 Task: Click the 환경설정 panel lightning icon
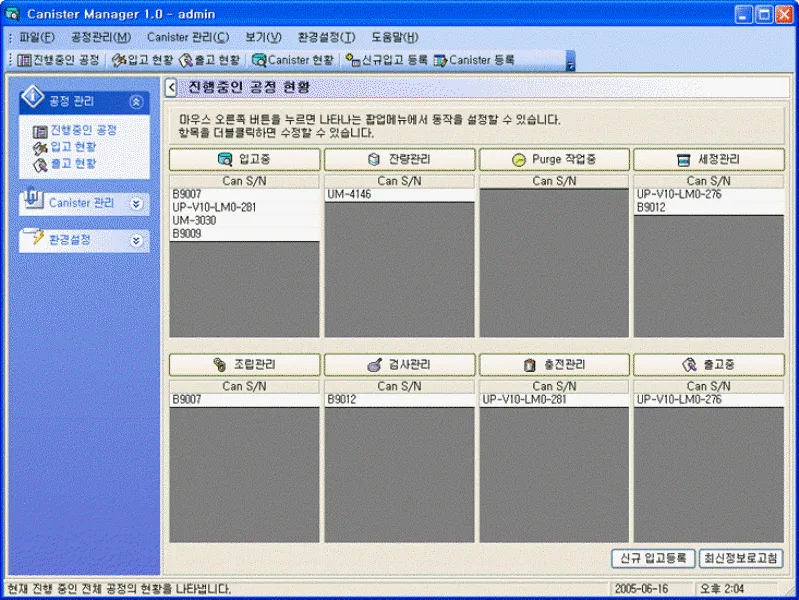click(x=36, y=237)
